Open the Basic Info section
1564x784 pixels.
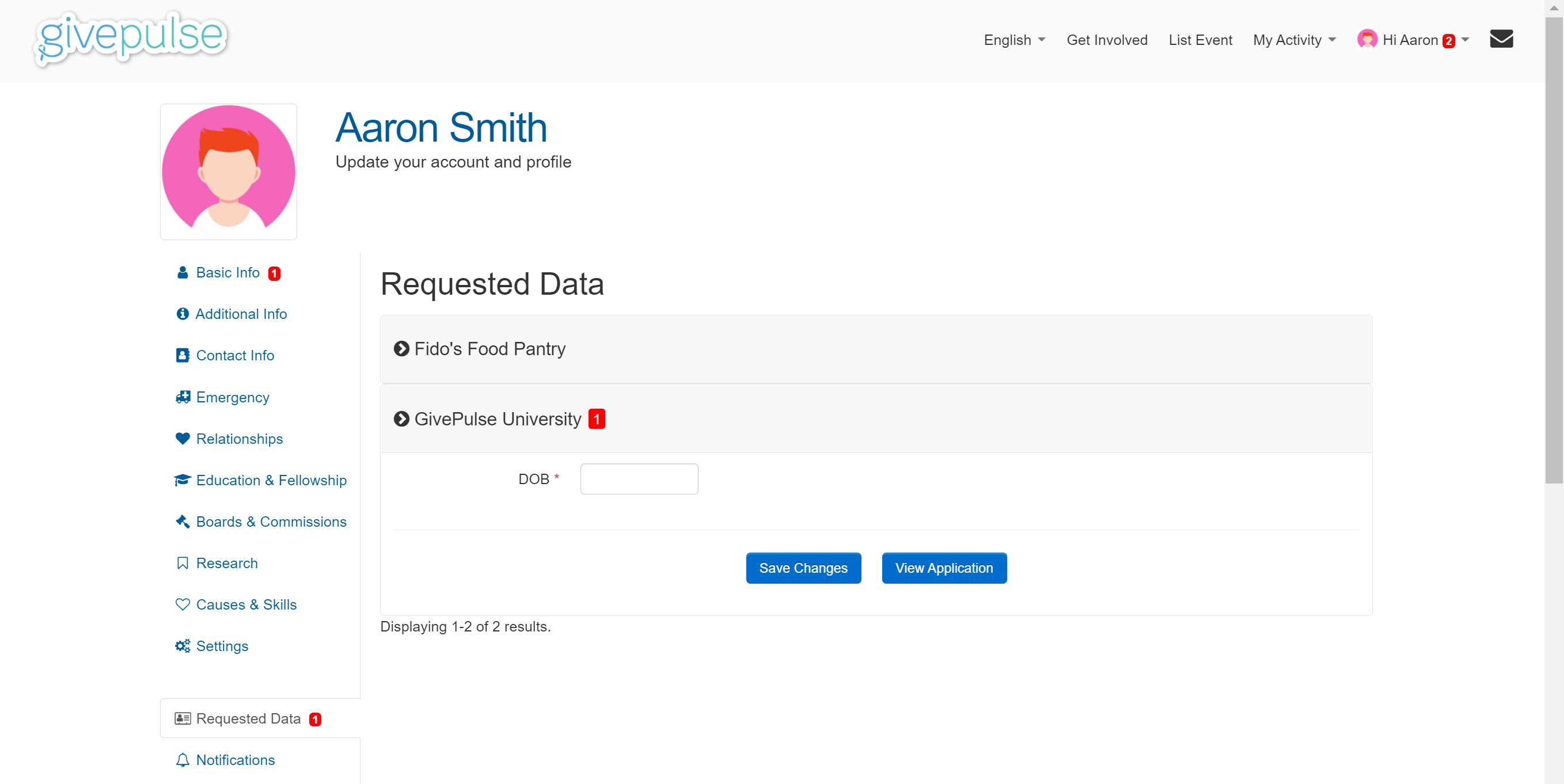point(227,272)
